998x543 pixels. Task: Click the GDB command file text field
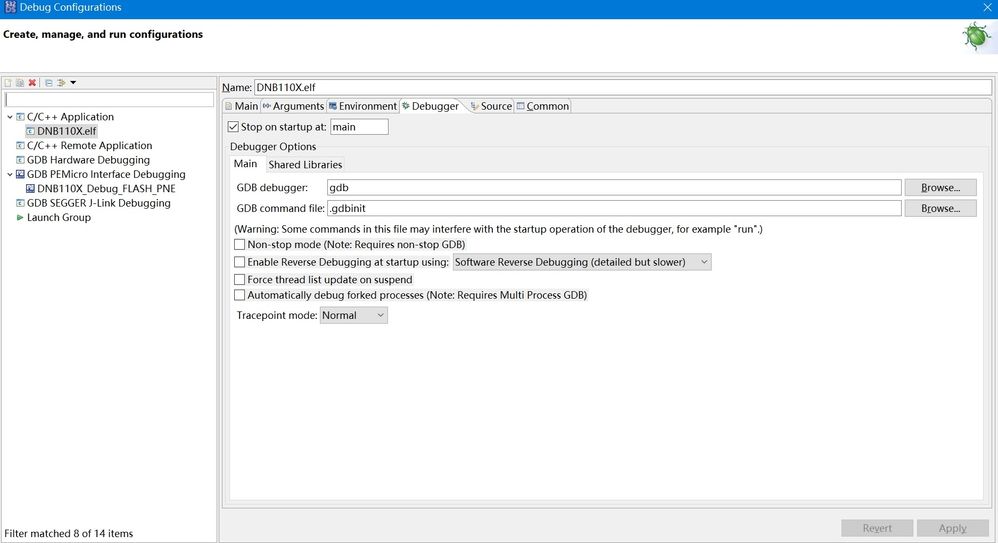(614, 208)
